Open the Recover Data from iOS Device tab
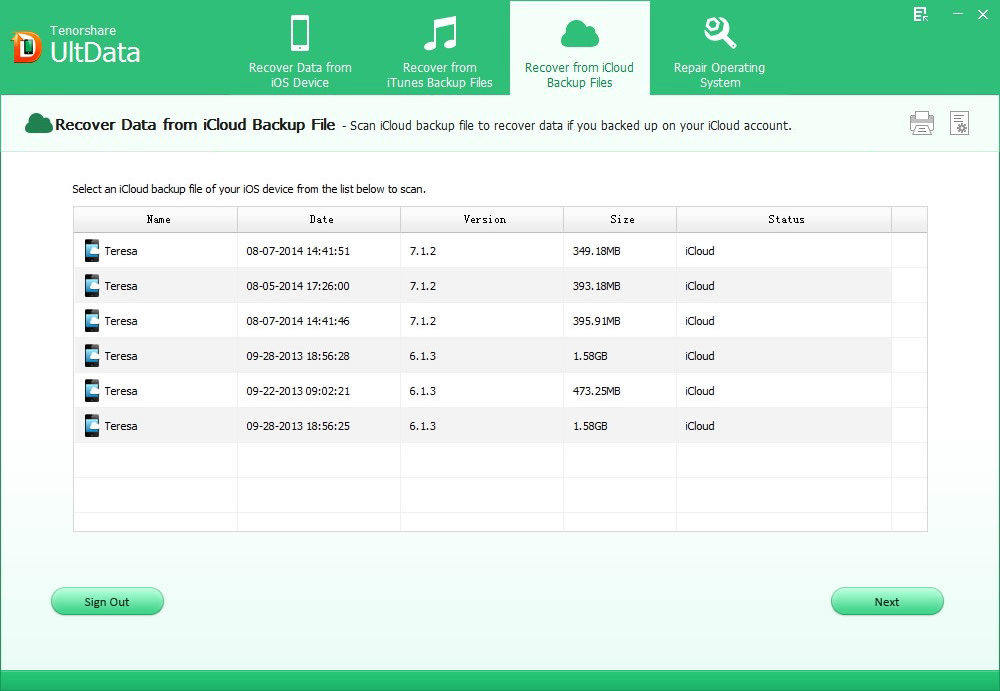Screen dimensions: 1000x691 click(300, 50)
